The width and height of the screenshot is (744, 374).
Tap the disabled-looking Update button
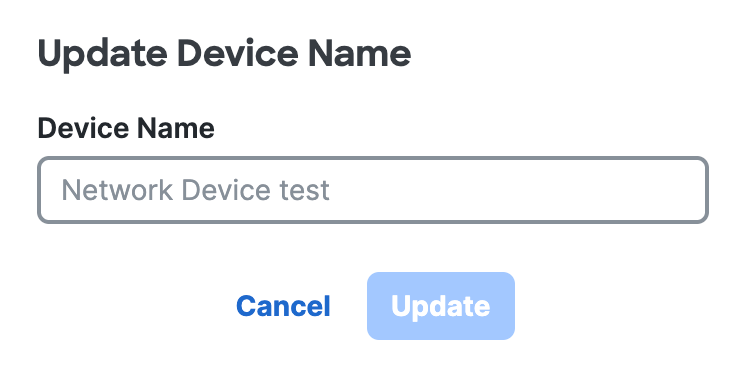[x=441, y=306]
